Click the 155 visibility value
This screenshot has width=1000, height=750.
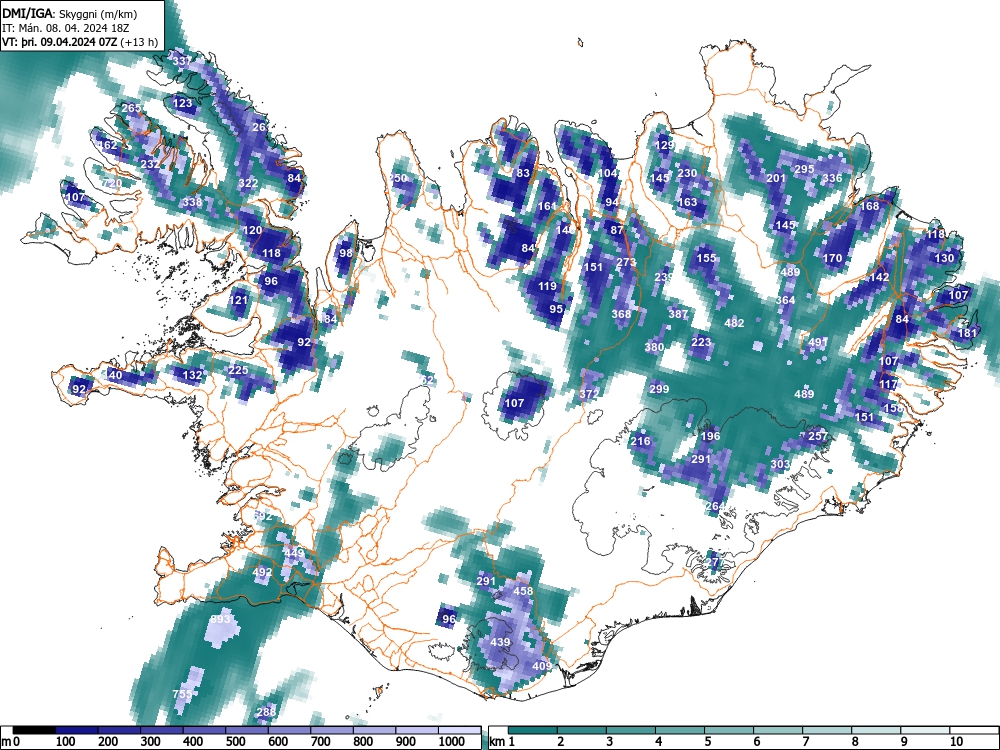pyautogui.click(x=706, y=258)
